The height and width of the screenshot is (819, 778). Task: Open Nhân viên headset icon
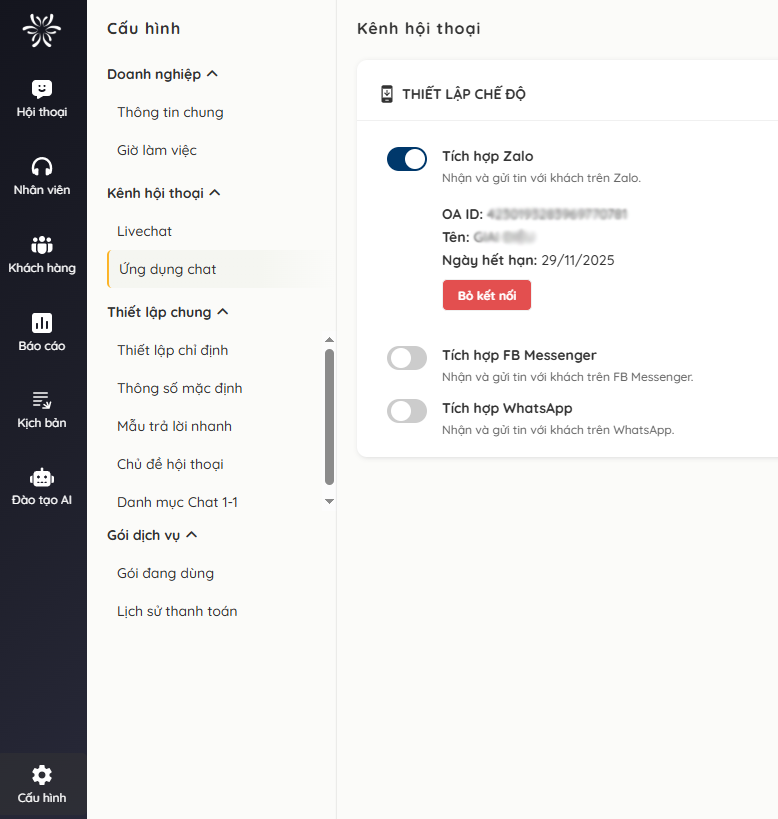[x=42, y=167]
